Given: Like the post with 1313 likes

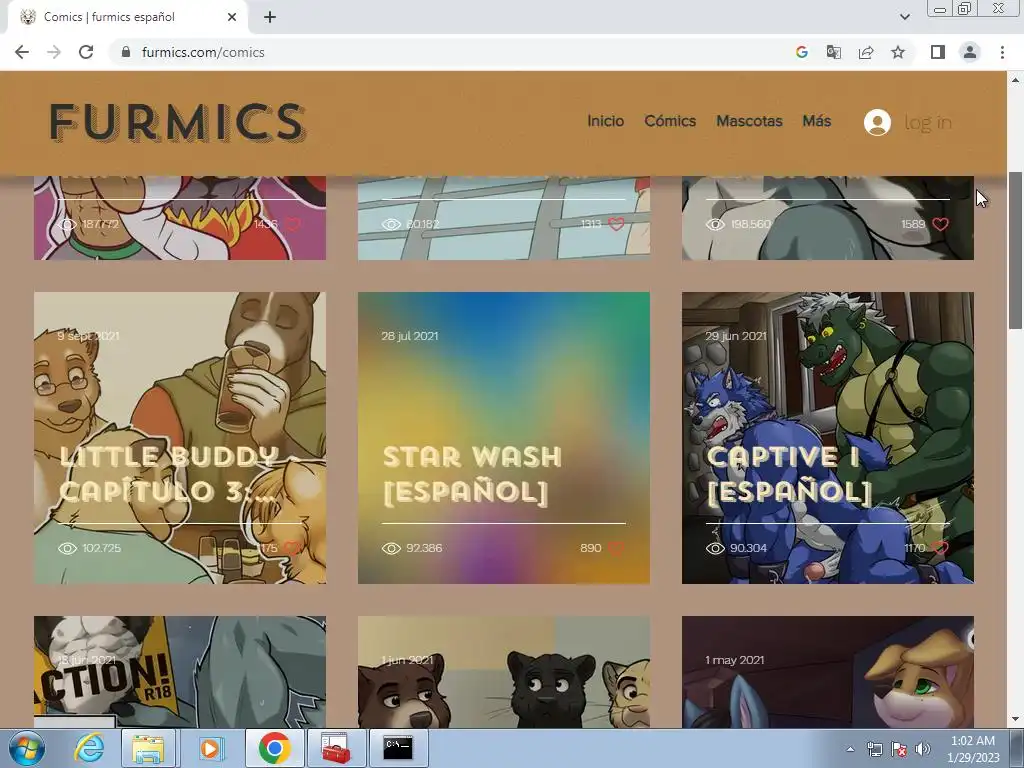Looking at the screenshot, I should coord(616,224).
